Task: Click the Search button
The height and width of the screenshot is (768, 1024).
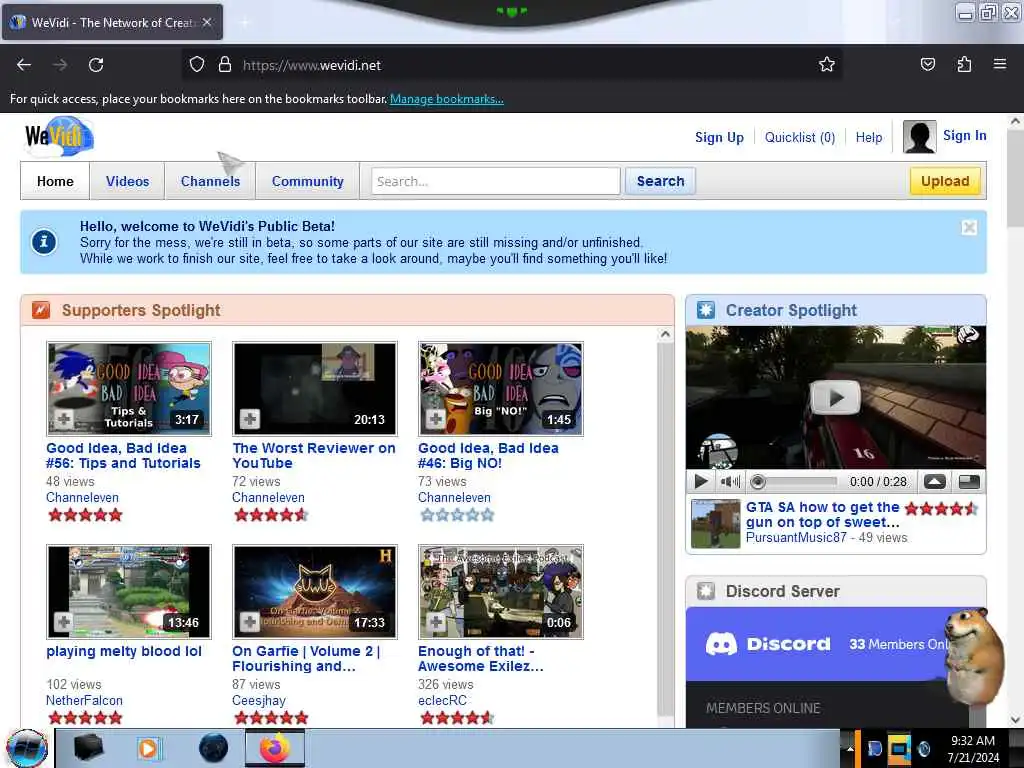Action: point(660,181)
